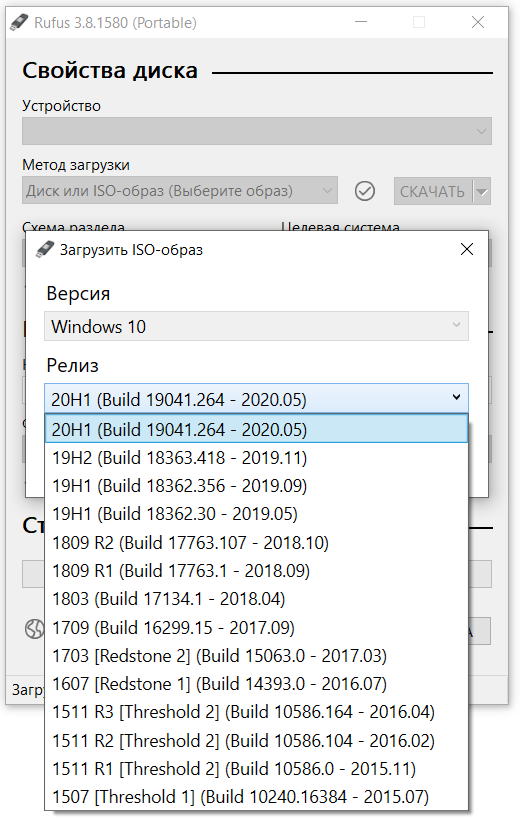The image size is (520, 818).
Task: Open the Устройство device dropdown
Action: (x=257, y=131)
